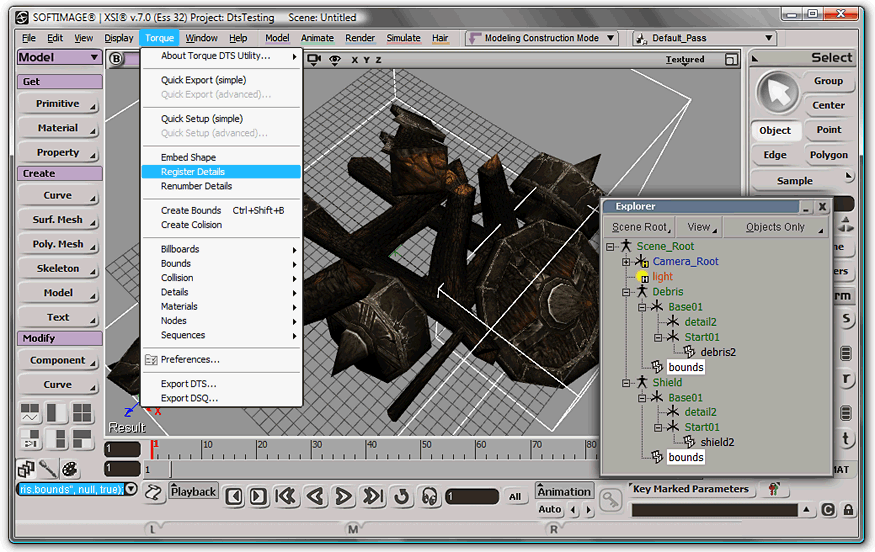Collapse the Debris tree node
This screenshot has width=875, height=552.
(x=626, y=292)
